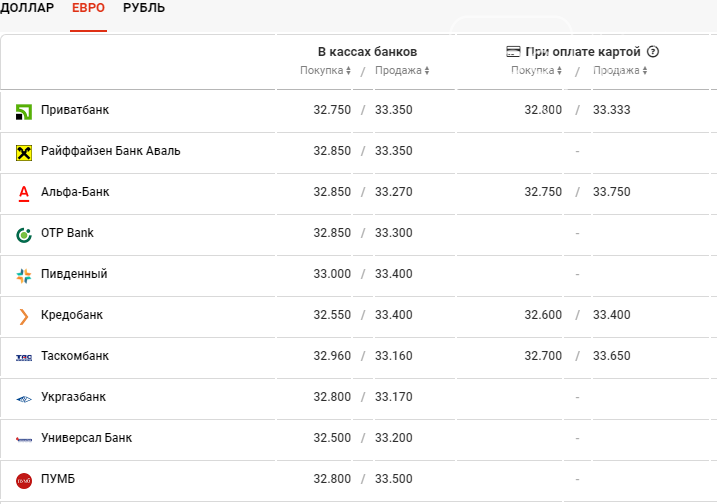
Task: Click the ПУМБ red round logo
Action: 24,481
